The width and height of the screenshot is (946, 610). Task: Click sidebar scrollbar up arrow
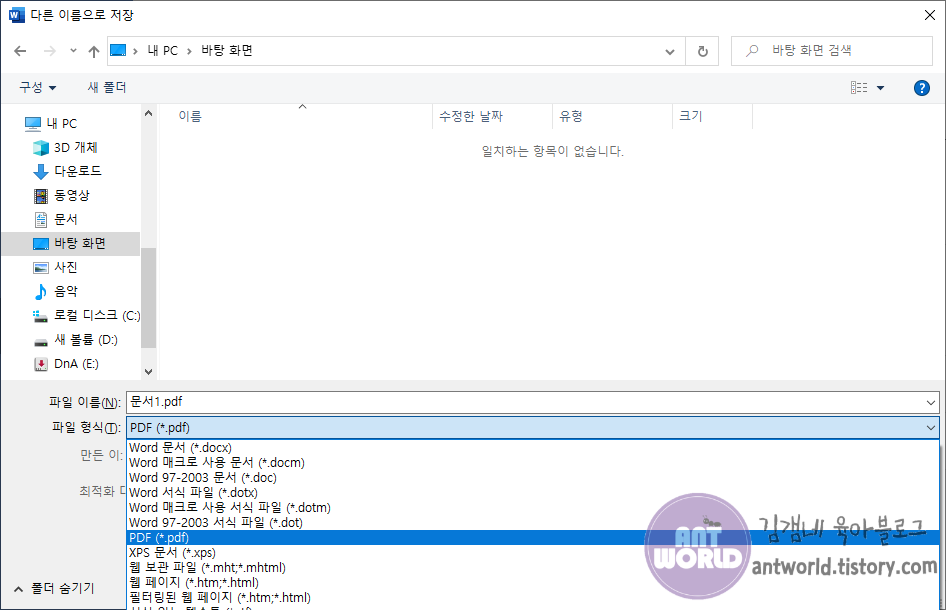click(148, 113)
